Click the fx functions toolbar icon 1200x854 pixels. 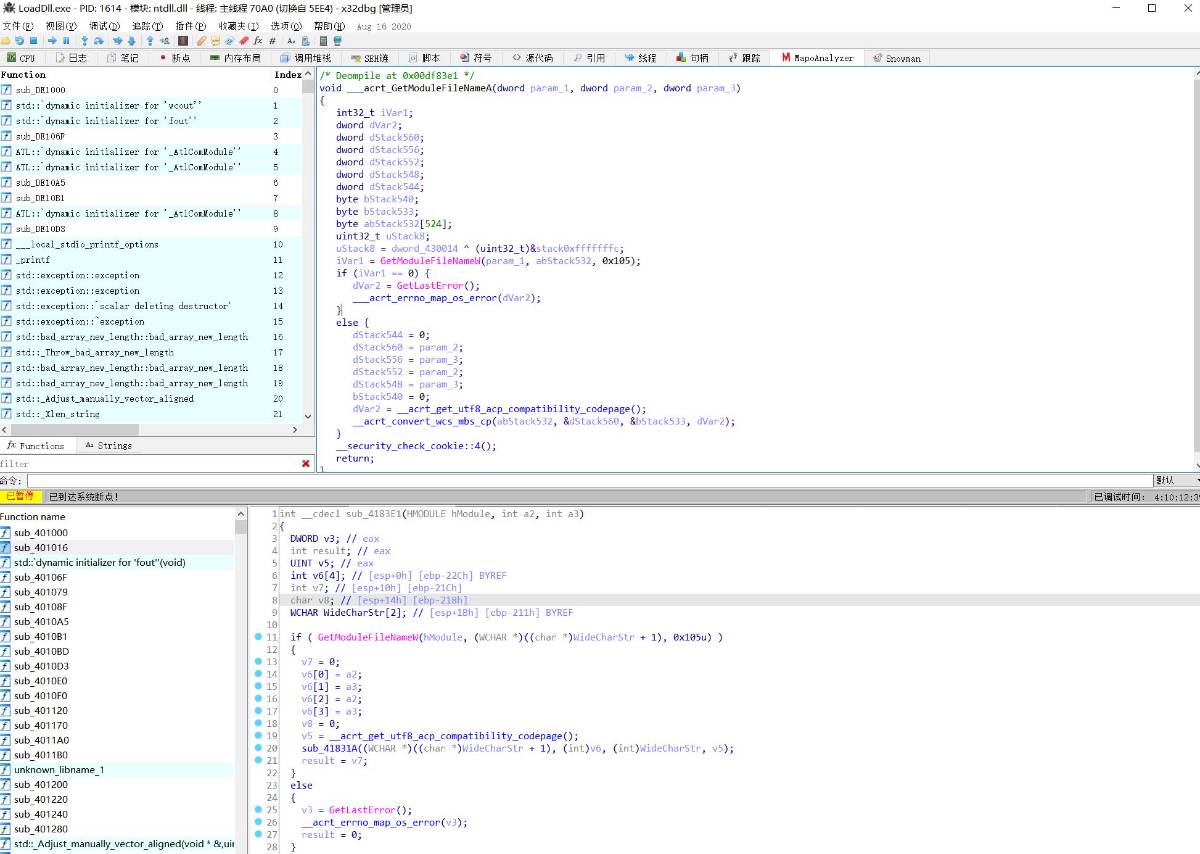click(258, 41)
